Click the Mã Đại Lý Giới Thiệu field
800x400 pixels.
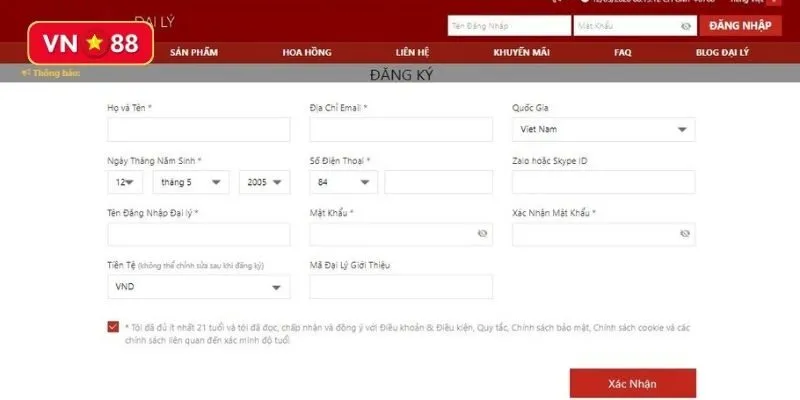[x=401, y=287]
